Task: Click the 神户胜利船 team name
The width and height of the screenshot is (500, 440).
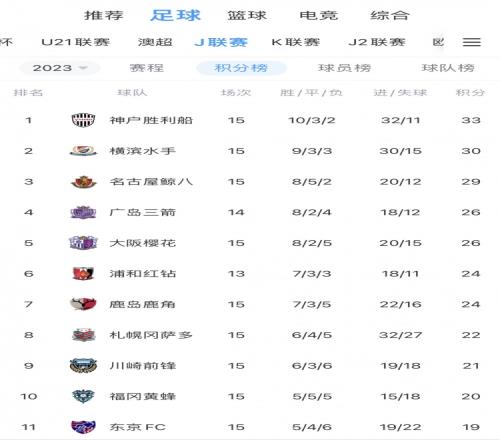Action: pyautogui.click(x=151, y=120)
